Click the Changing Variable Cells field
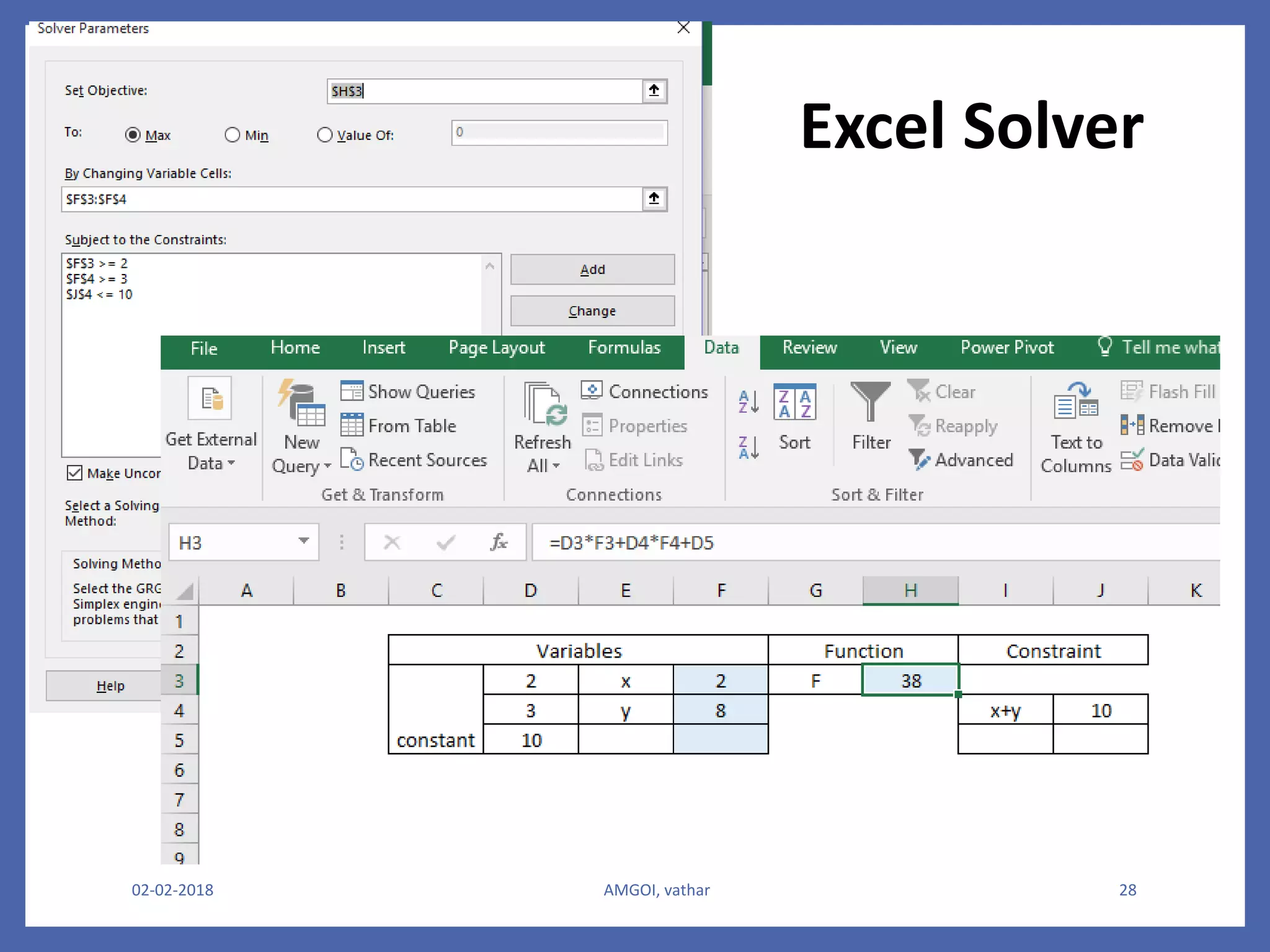 click(352, 199)
